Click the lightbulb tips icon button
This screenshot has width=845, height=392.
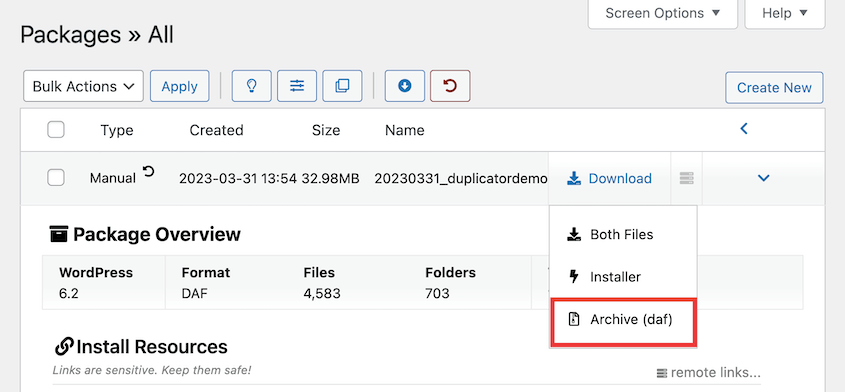coord(251,86)
